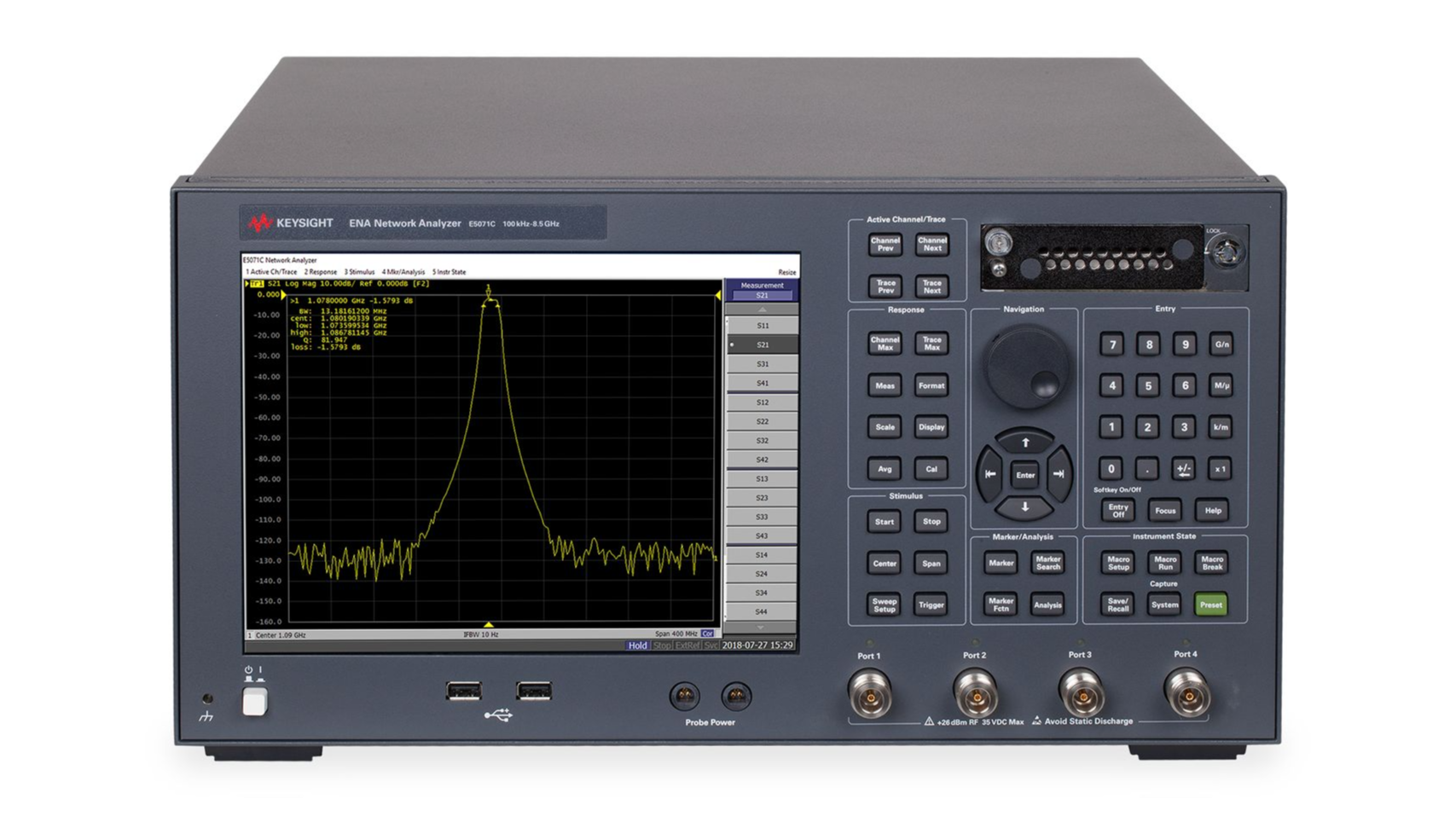The image size is (1456, 828).
Task: Click the date and time display
Action: tap(757, 646)
